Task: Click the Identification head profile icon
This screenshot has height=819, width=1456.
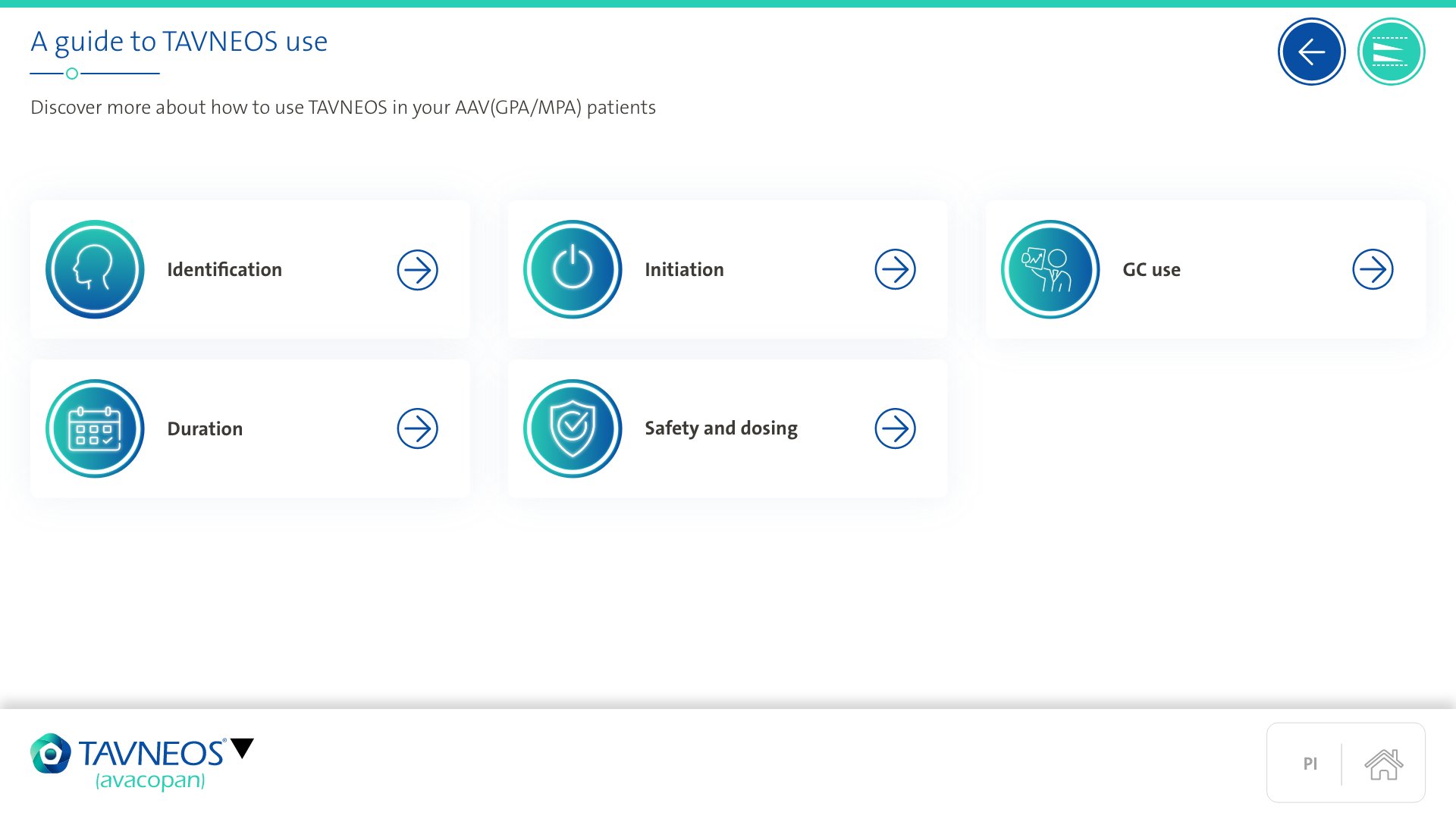Action: (95, 269)
